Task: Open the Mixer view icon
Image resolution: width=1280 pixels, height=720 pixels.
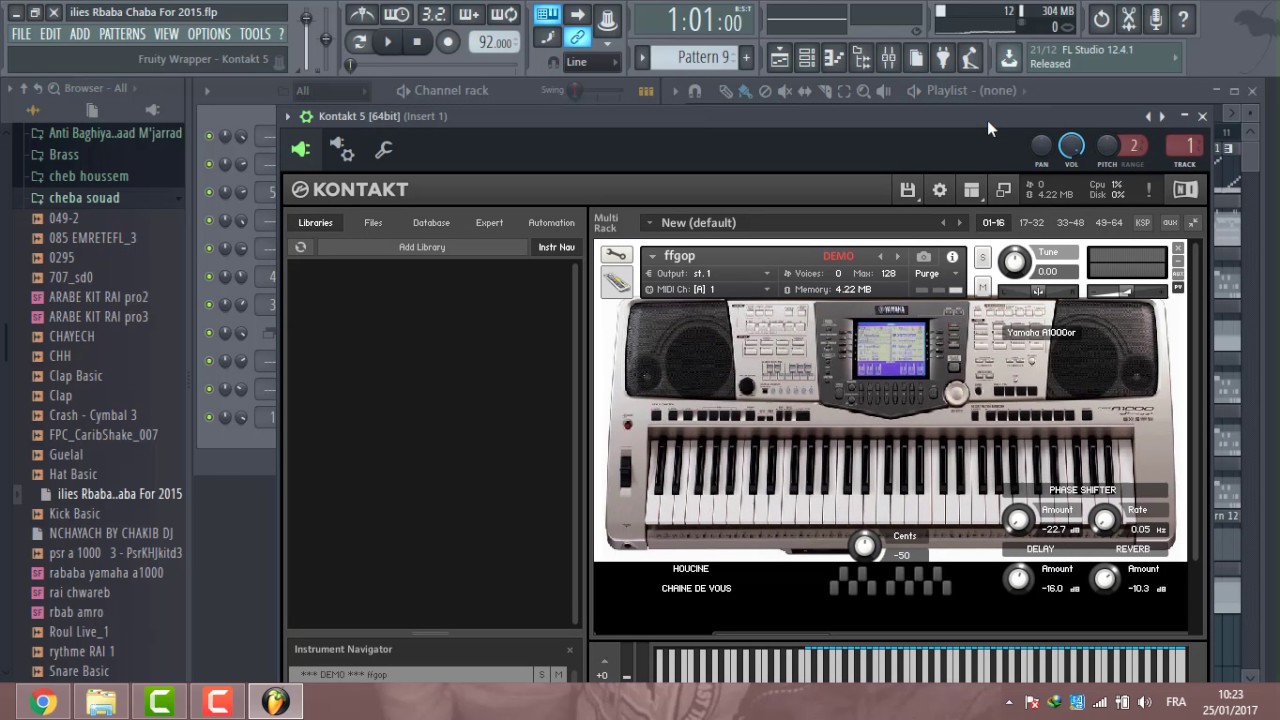Action: (x=888, y=58)
